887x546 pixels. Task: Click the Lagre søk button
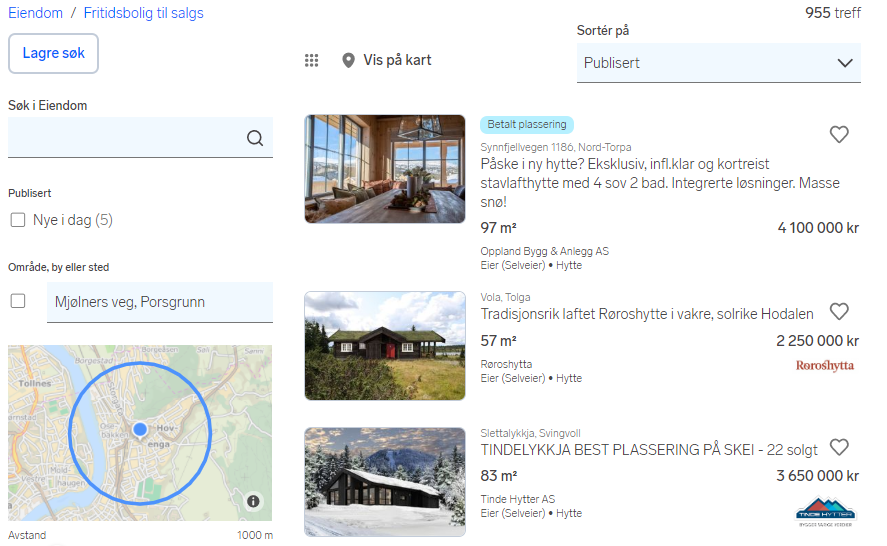[53, 53]
